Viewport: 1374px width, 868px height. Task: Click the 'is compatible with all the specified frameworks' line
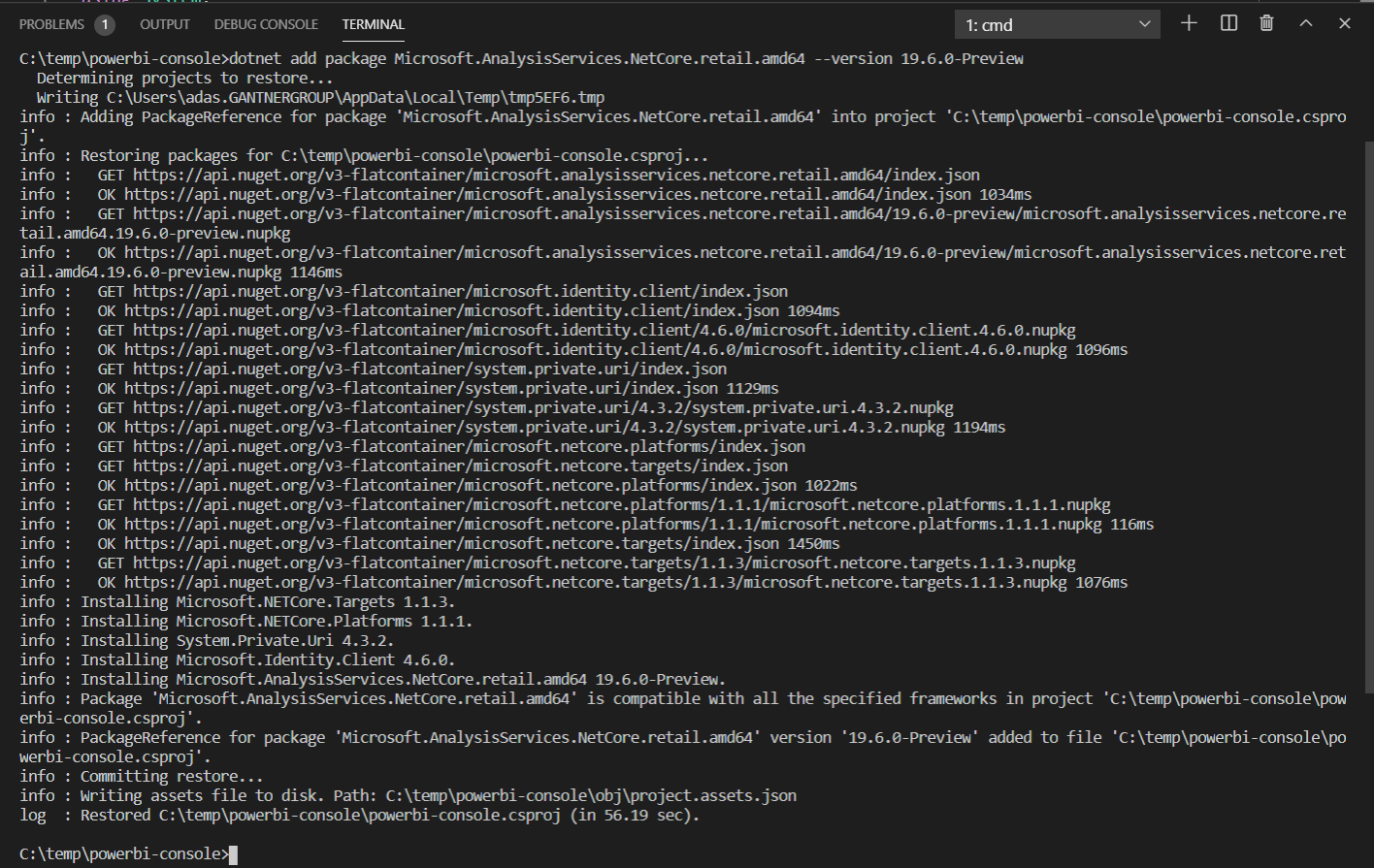tap(683, 709)
